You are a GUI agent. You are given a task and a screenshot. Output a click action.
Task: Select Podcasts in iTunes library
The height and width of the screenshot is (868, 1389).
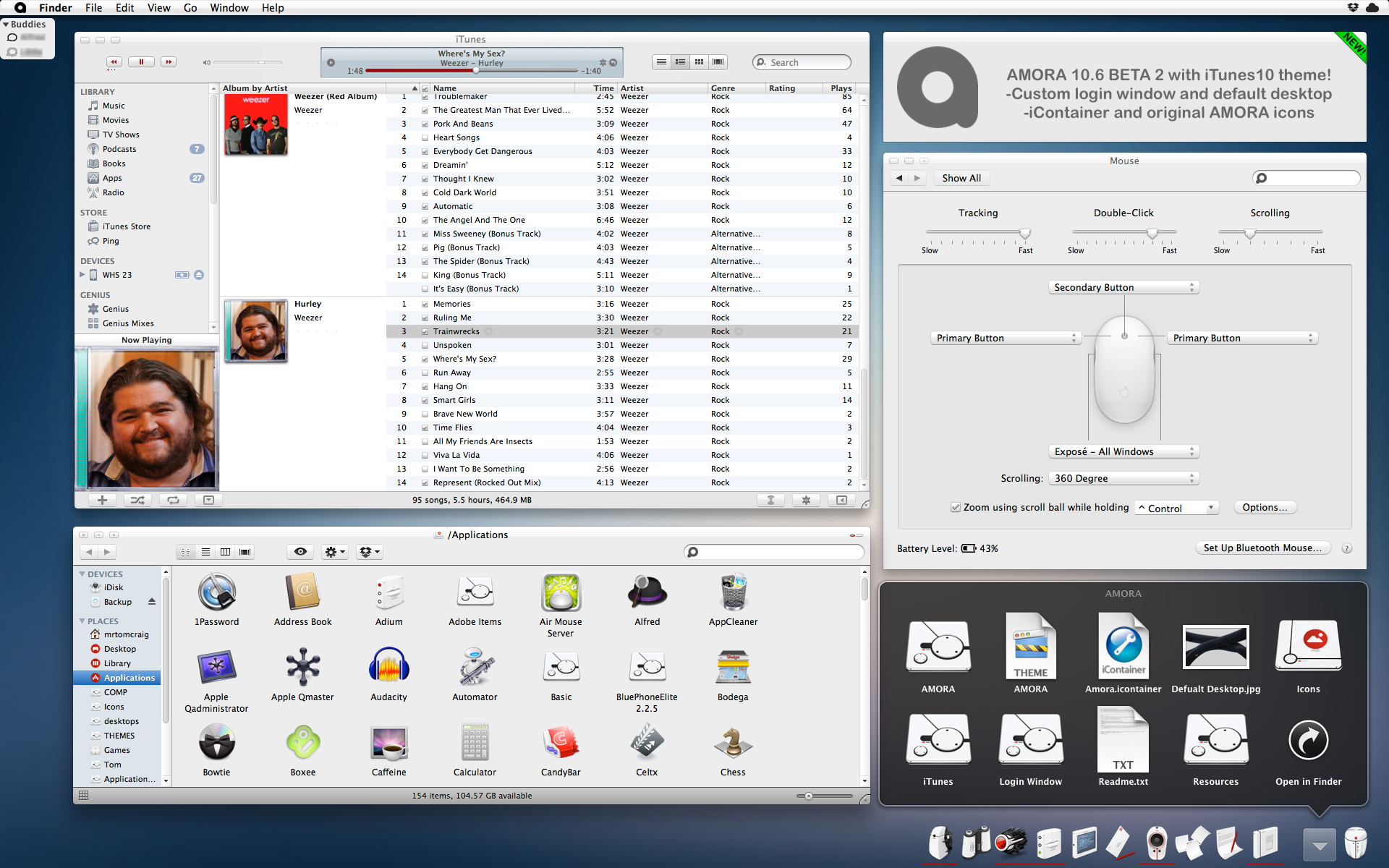[x=119, y=149]
